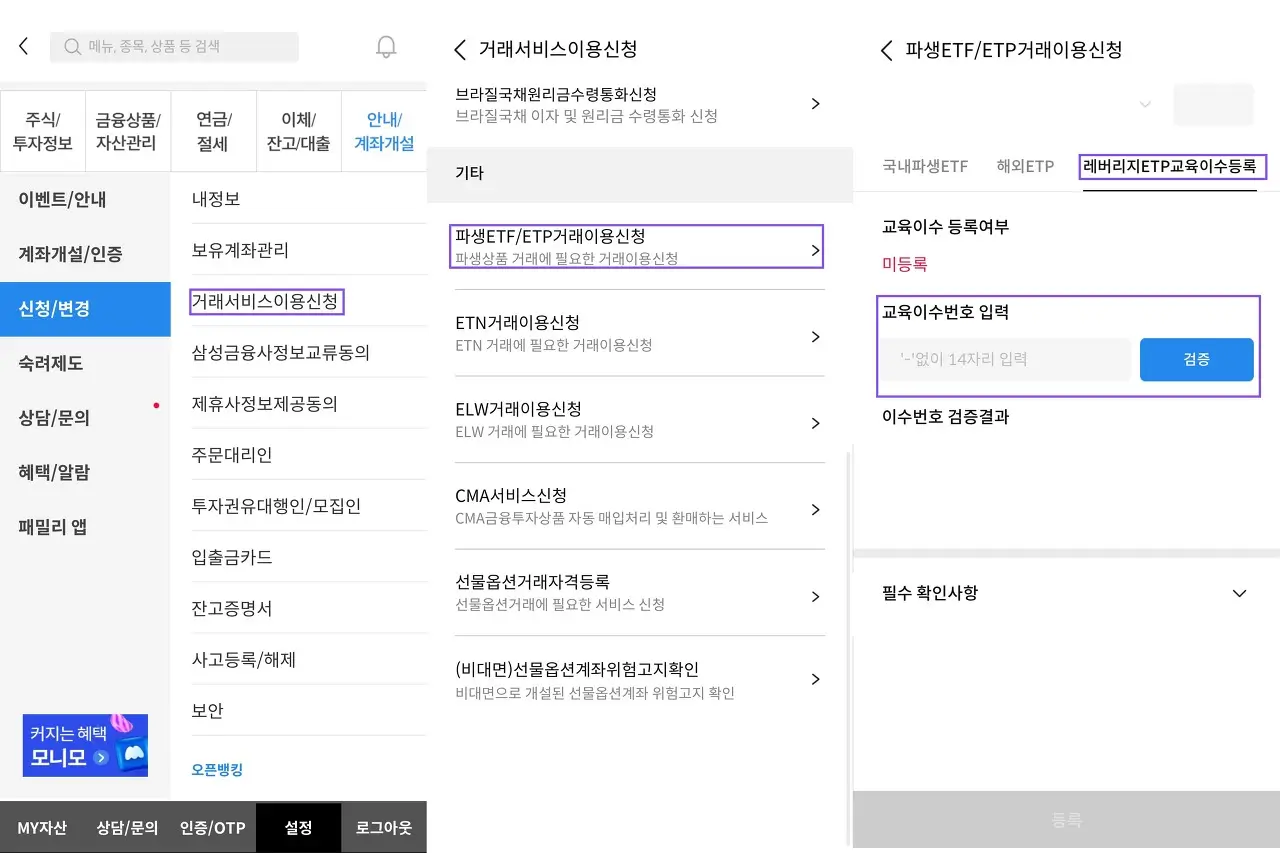
Task: Open 오픈뱅킹 section link
Action: (x=217, y=770)
